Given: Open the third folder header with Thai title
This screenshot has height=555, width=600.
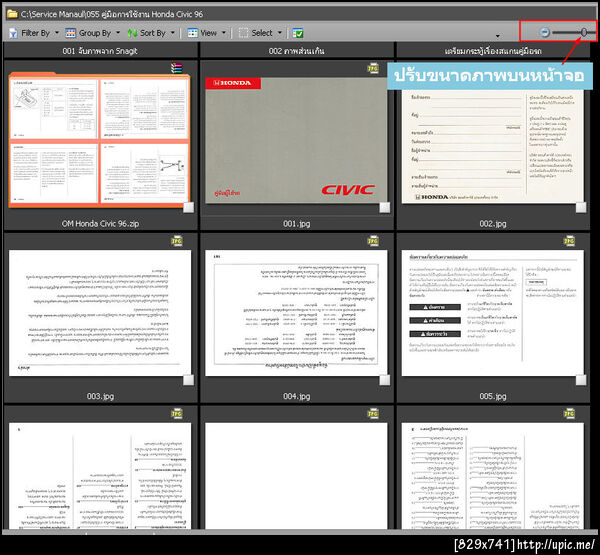Looking at the screenshot, I should 493,51.
